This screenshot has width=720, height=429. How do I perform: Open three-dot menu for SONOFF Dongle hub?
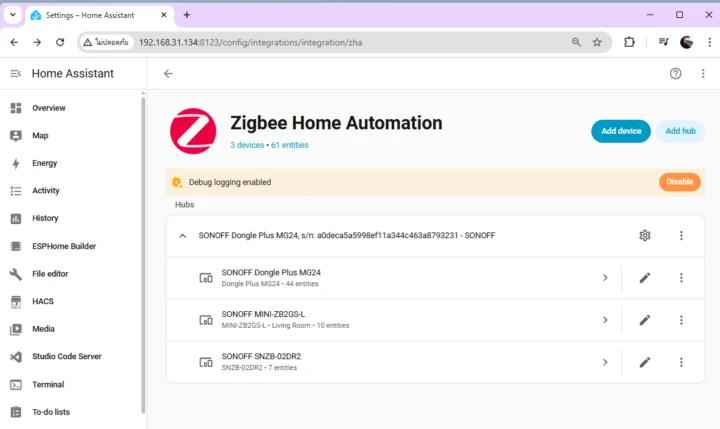681,236
